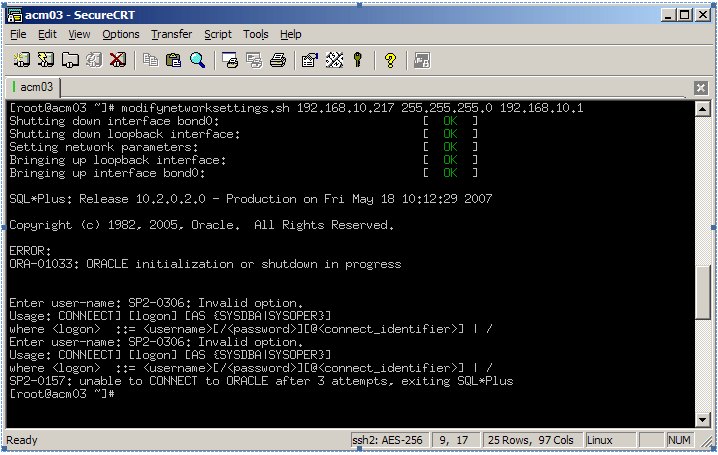The image size is (718, 455).
Task: Click 'Bringing up loopback interface:' line
Action: pyautogui.click(x=118, y=160)
